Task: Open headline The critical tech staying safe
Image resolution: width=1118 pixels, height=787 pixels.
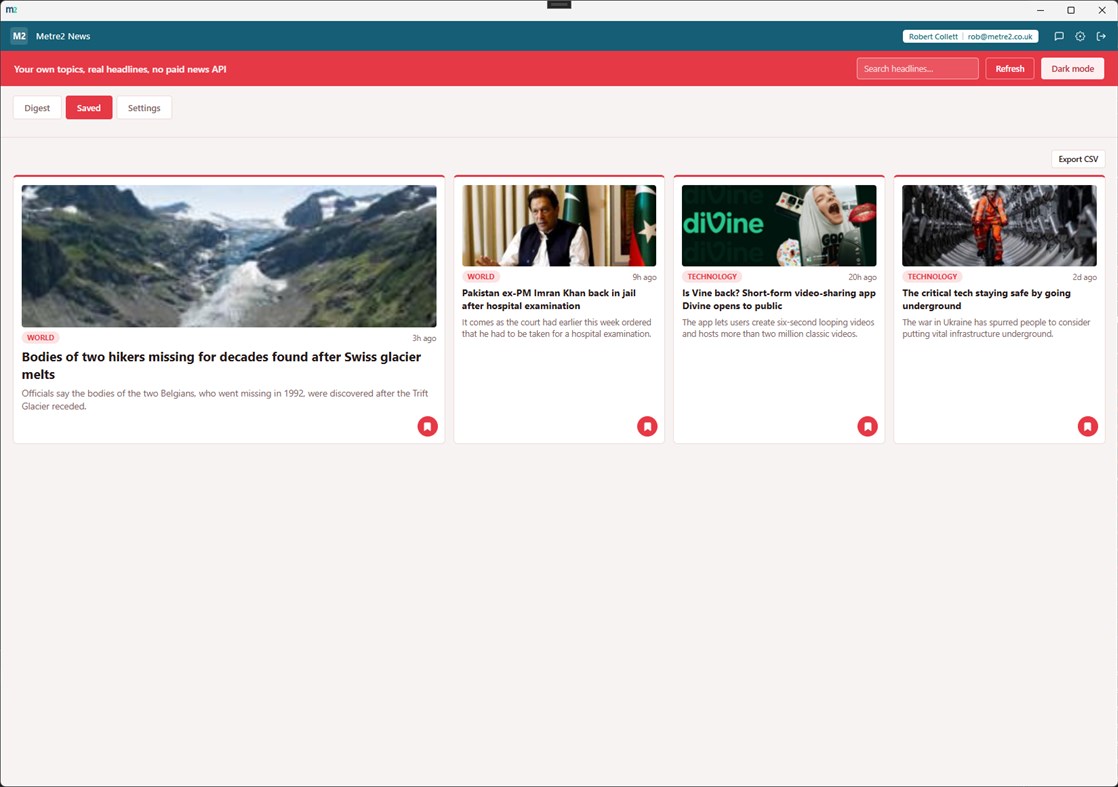Action: (x=987, y=299)
